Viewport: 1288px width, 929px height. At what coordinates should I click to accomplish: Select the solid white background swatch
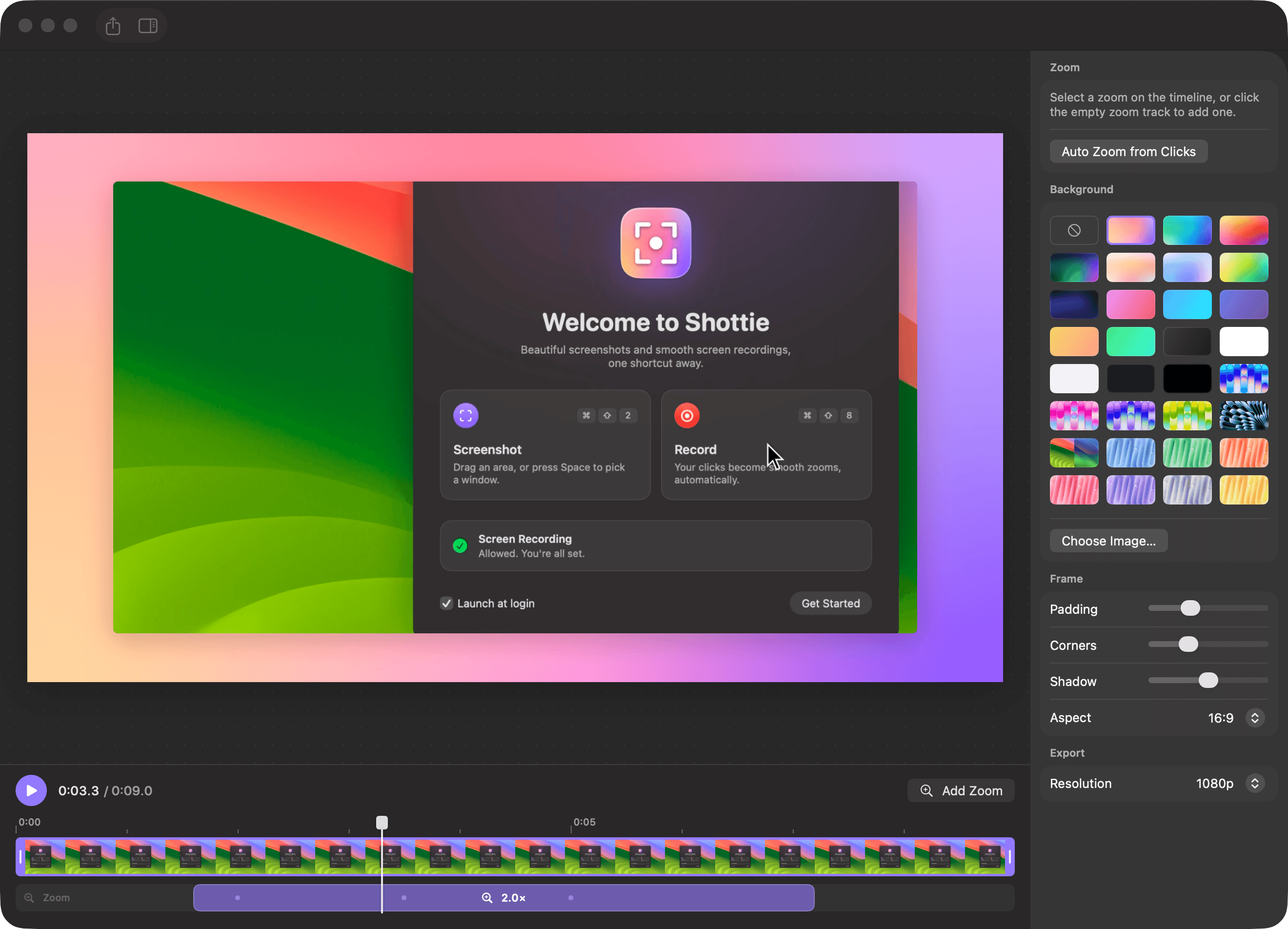[1244, 341]
